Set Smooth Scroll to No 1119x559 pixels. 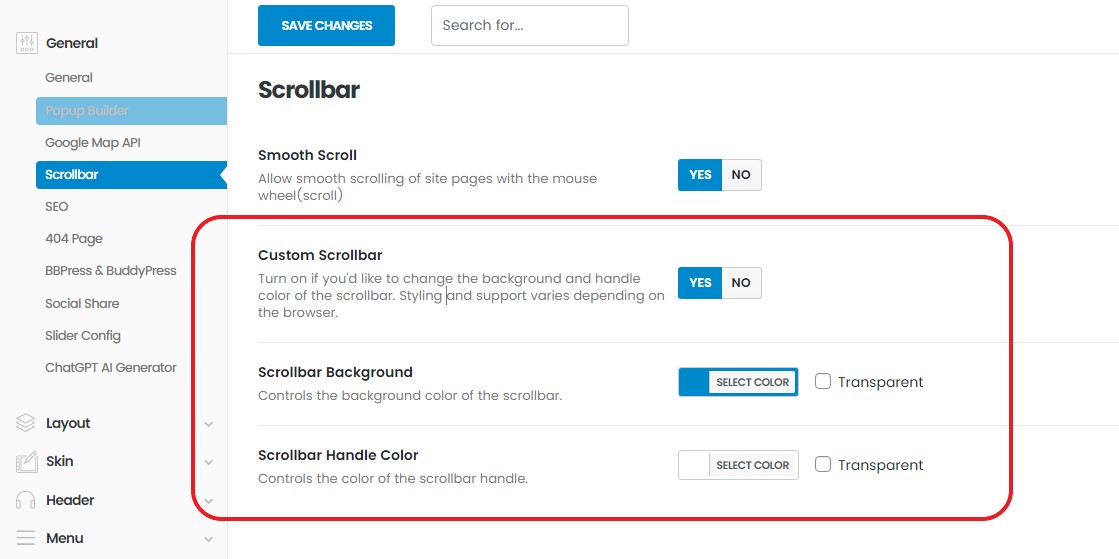pos(741,175)
